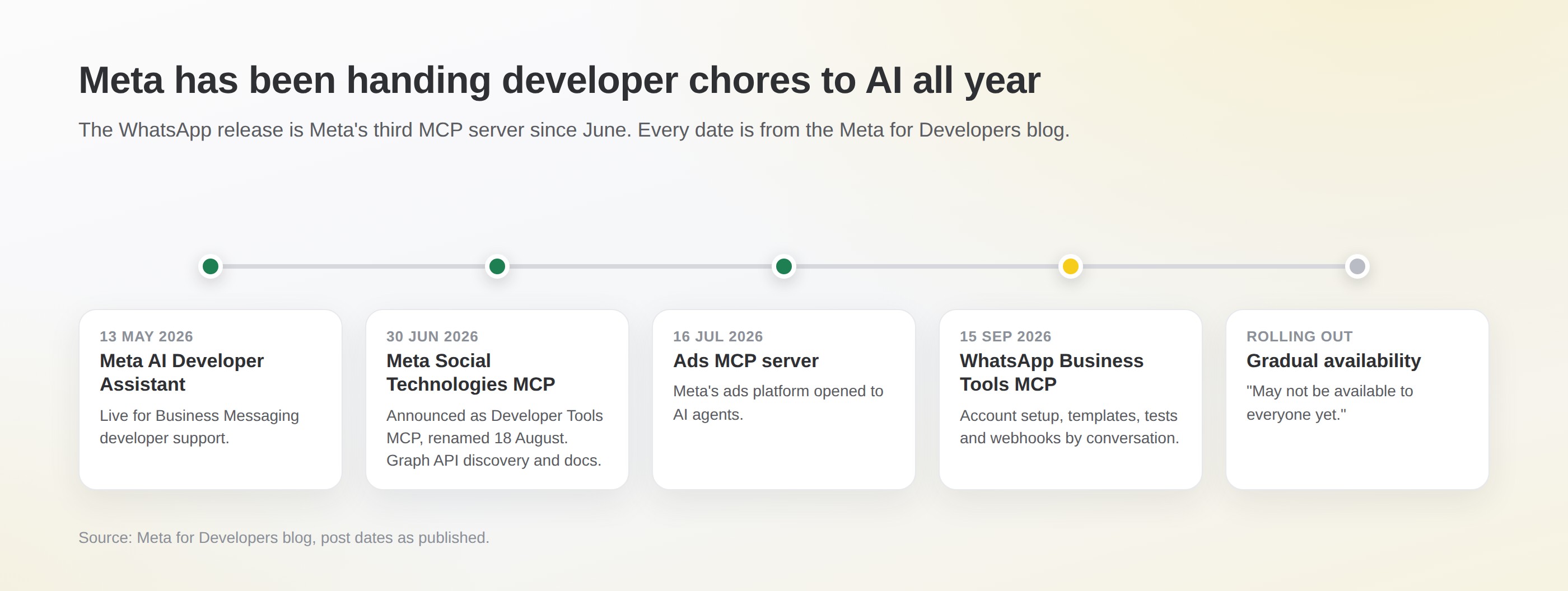Click 'Live for Business Messaging developer support.' text

[x=199, y=427]
